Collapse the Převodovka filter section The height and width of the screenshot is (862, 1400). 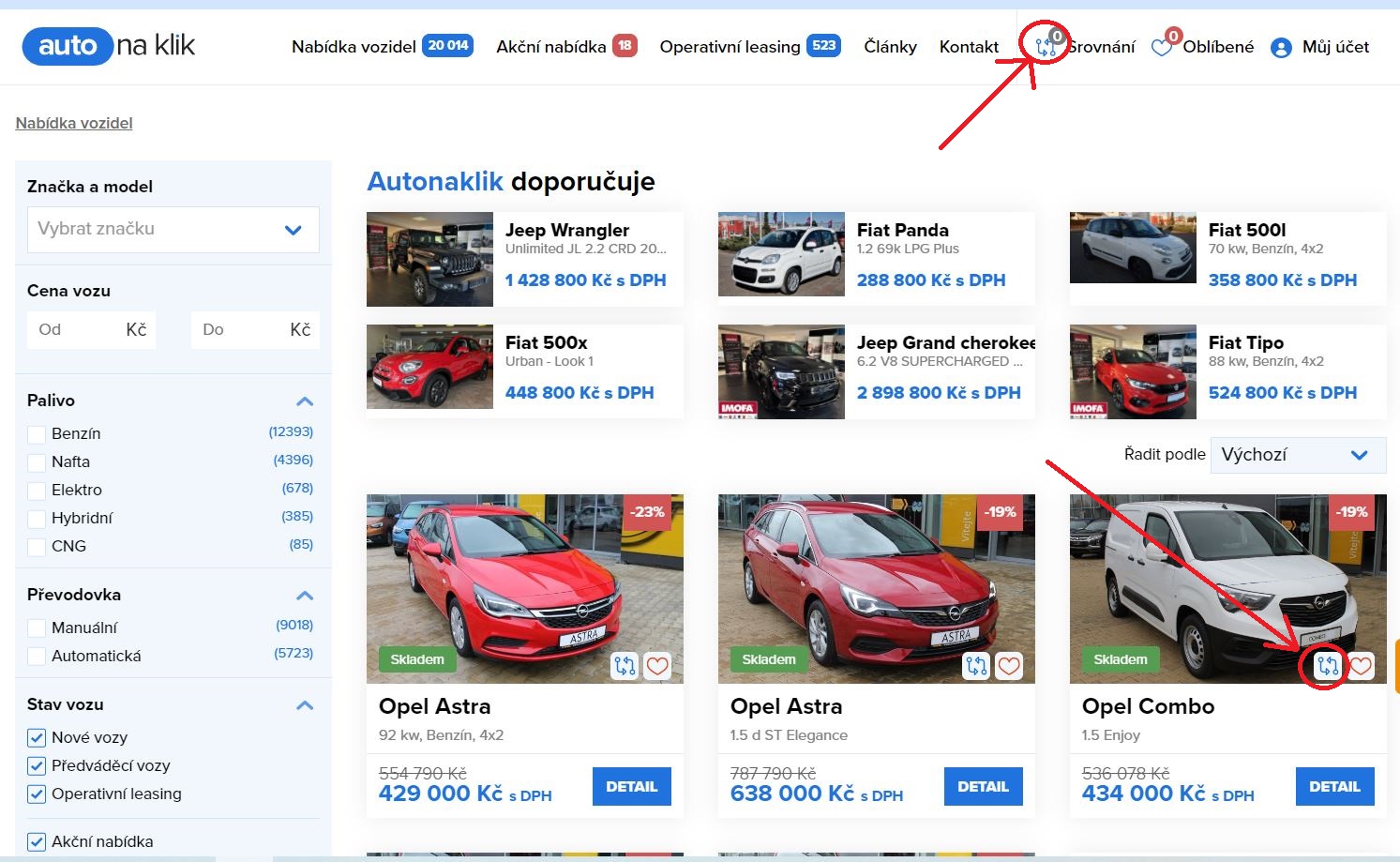click(305, 596)
